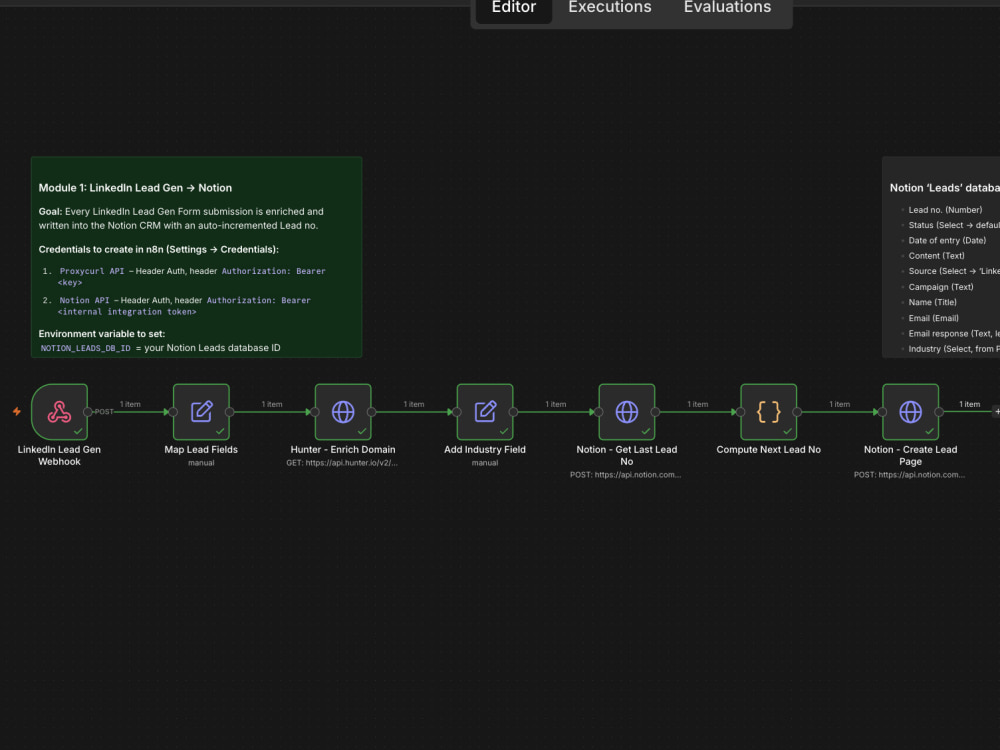Click the 'Notion - Create Lead Page' node label
The width and height of the screenshot is (1000, 750).
coord(911,455)
